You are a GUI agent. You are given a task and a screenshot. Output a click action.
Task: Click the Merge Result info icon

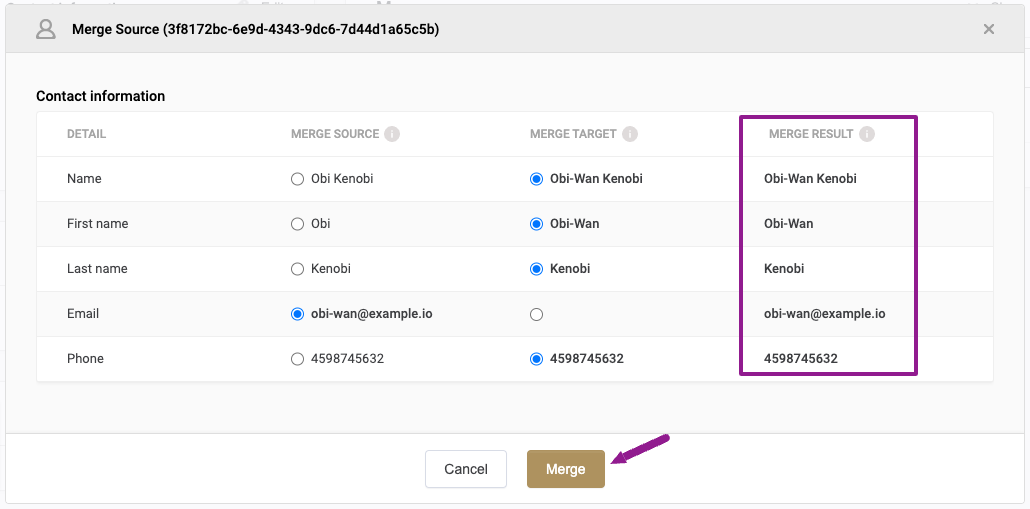coord(867,134)
